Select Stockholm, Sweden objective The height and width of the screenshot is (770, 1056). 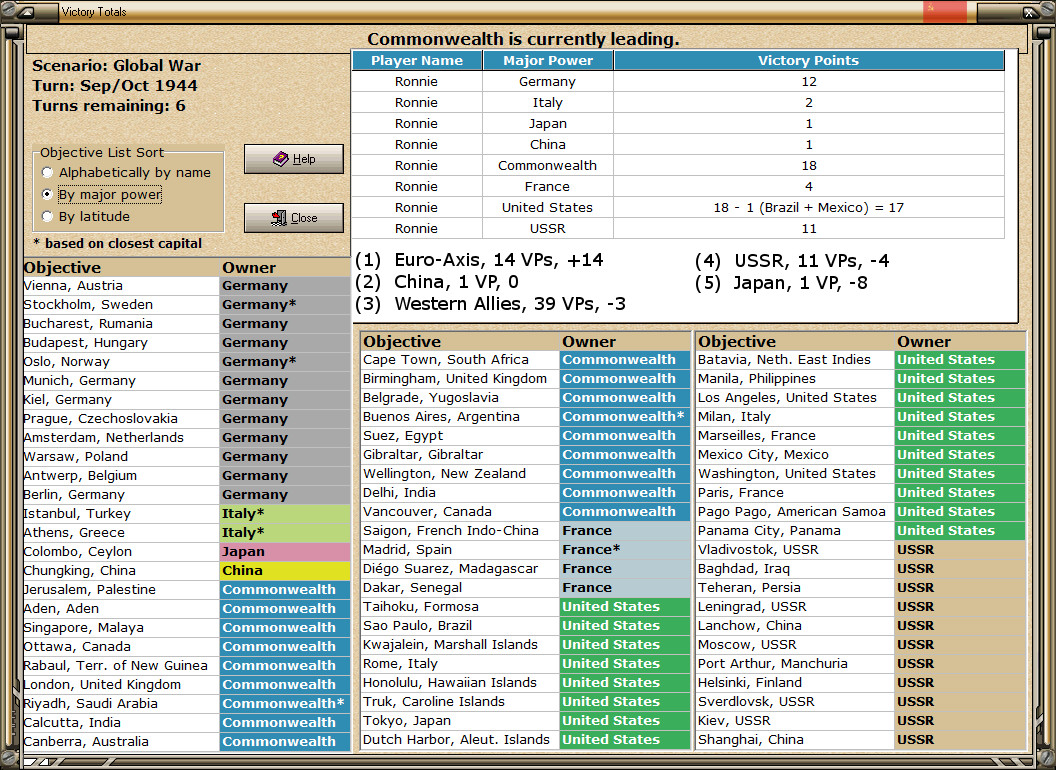pyautogui.click(x=121, y=304)
